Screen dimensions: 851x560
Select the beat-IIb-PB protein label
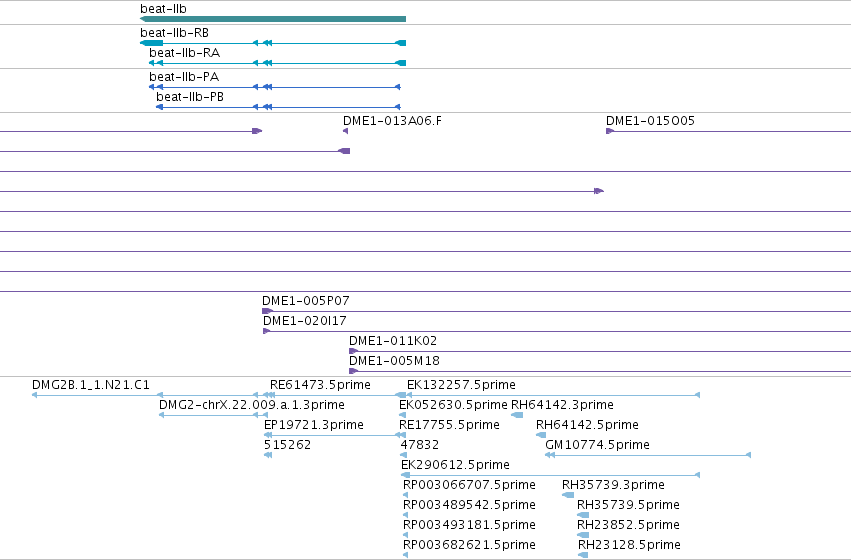190,97
